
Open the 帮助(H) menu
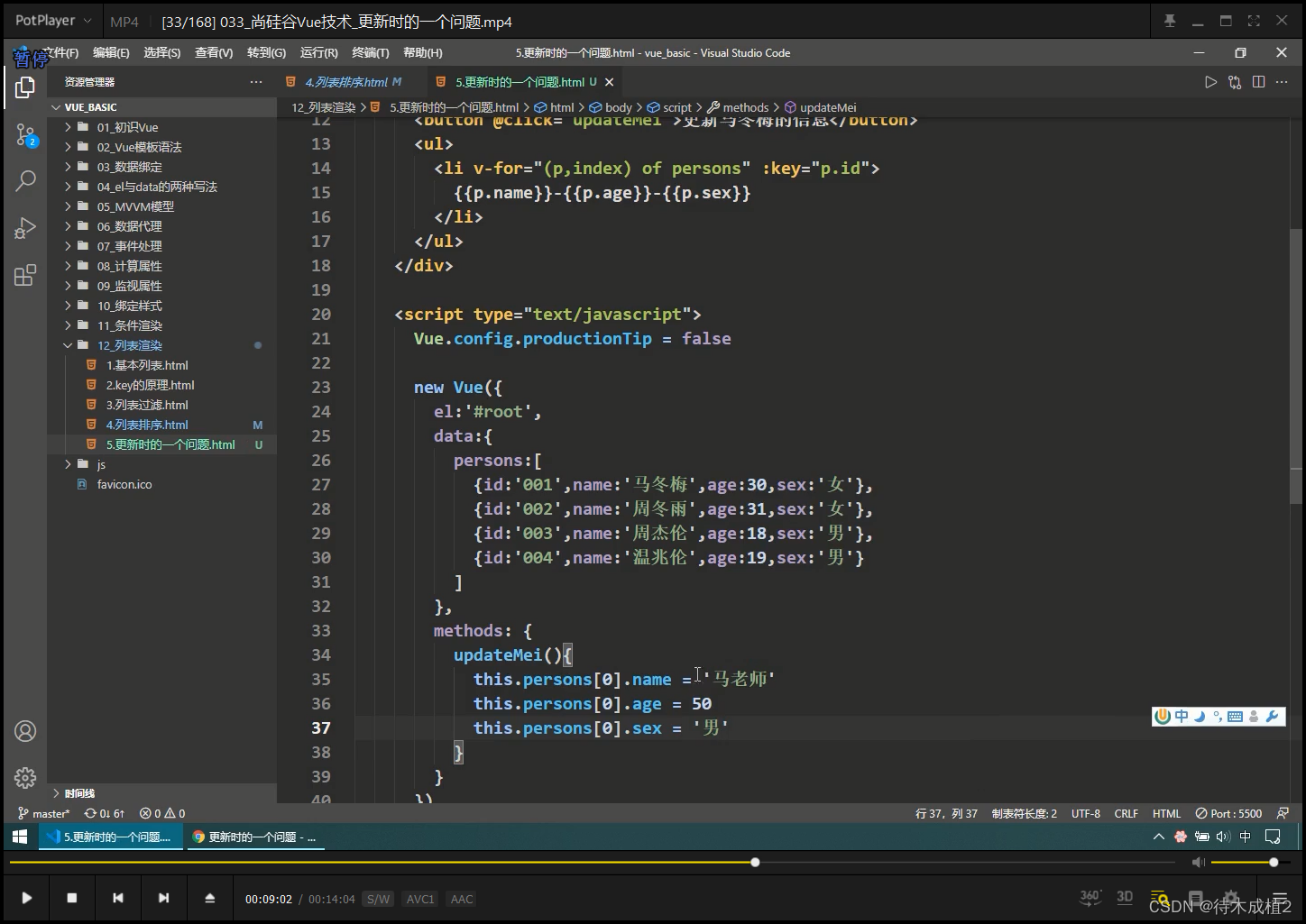(x=423, y=53)
